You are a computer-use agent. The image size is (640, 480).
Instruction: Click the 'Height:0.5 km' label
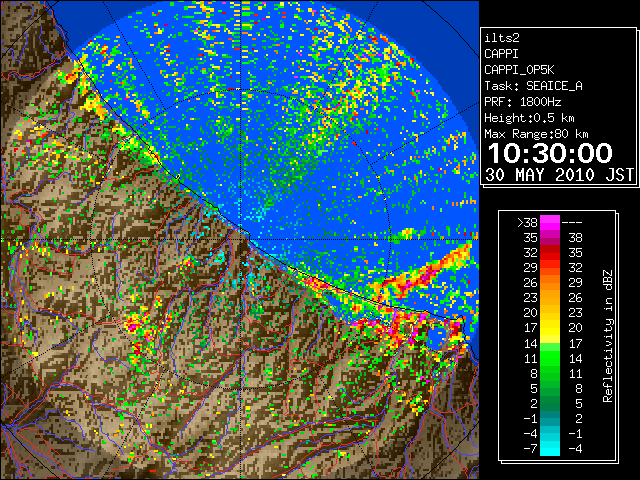(x=529, y=118)
